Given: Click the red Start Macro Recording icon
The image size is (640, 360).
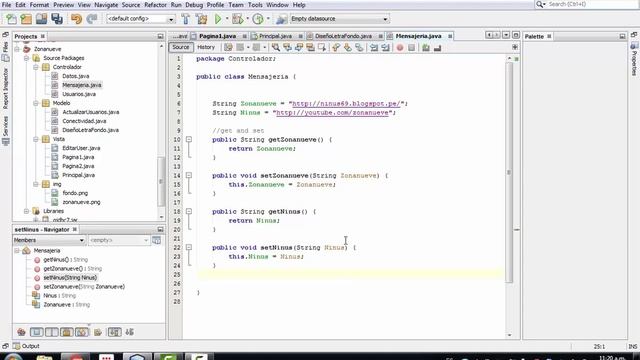Looking at the screenshot, I should pyautogui.click(x=400, y=48).
